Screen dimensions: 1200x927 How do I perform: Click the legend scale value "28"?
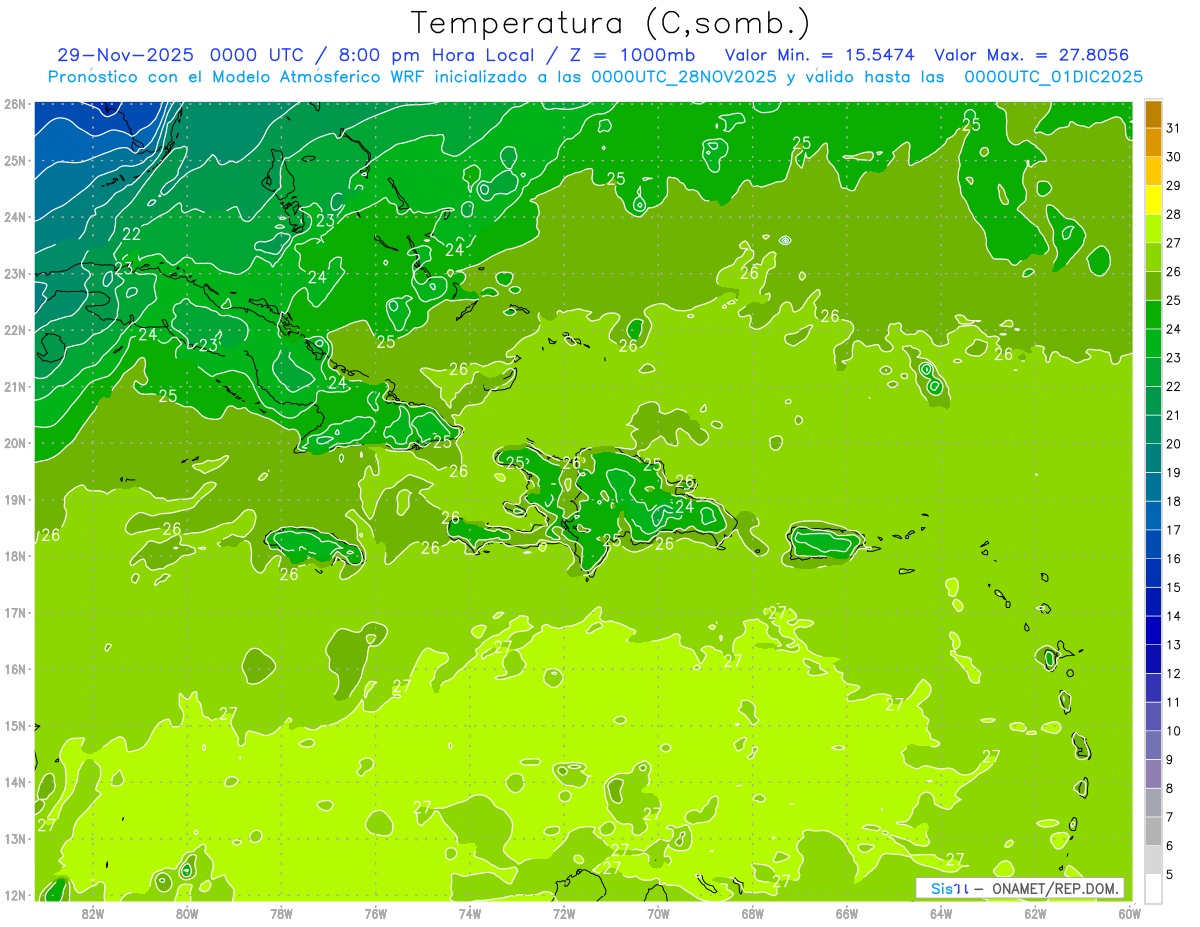(1174, 214)
